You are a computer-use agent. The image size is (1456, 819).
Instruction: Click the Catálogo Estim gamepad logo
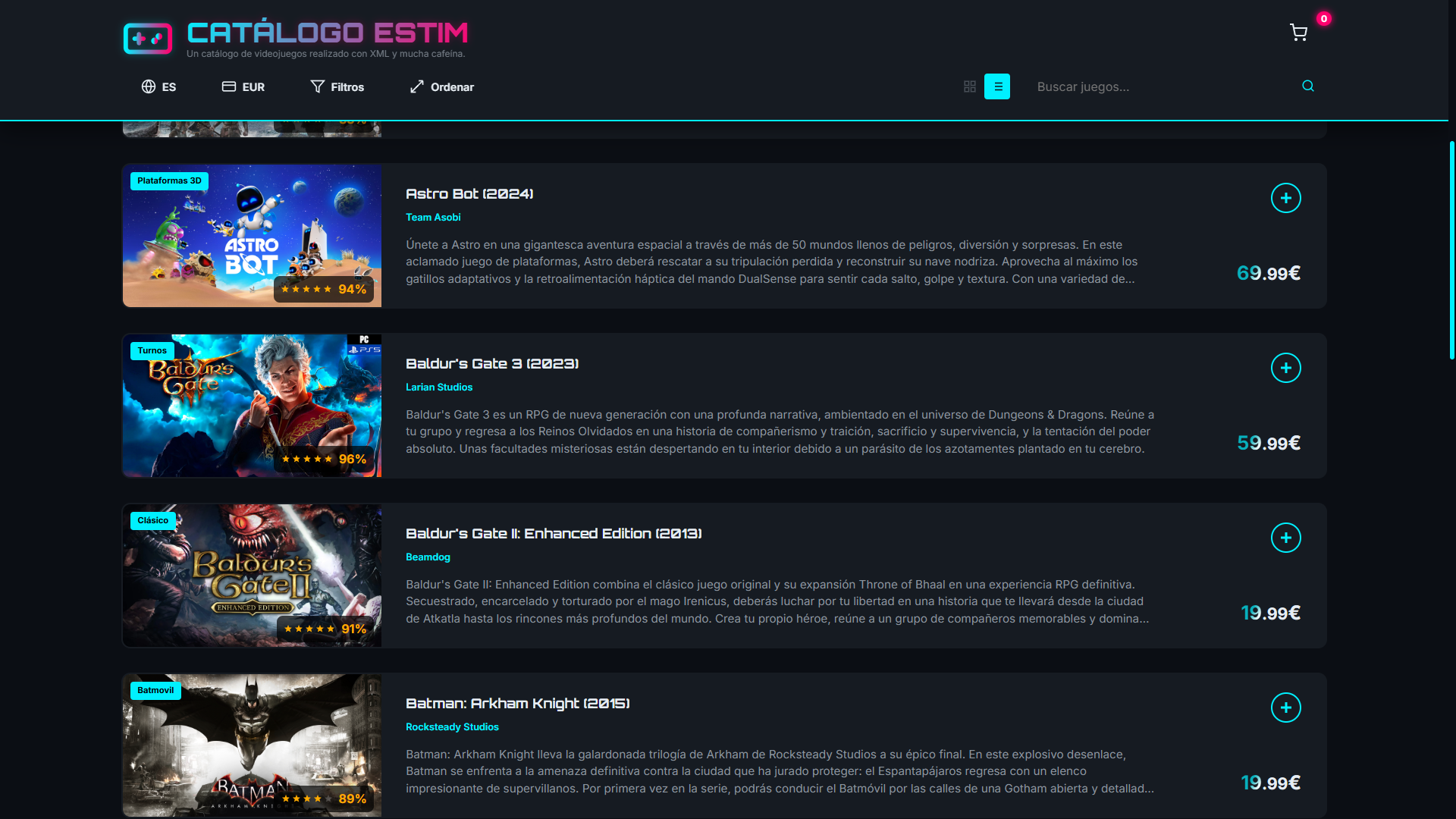(148, 38)
